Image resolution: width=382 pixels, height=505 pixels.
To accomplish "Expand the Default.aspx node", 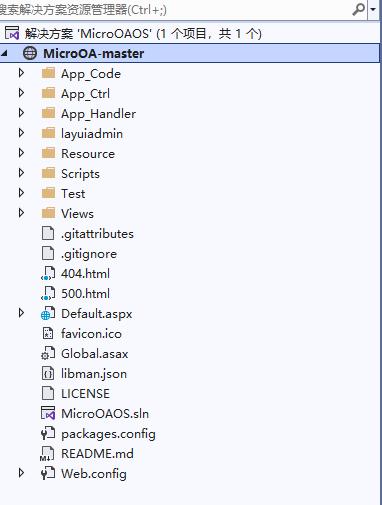I will tap(21, 313).
